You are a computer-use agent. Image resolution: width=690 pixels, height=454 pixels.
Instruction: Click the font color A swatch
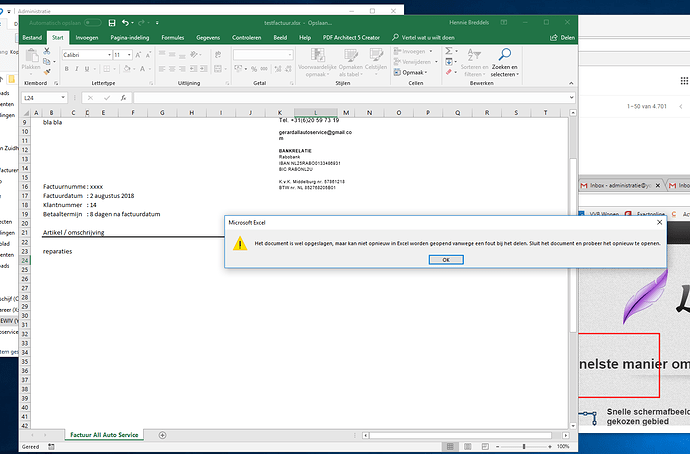click(x=142, y=69)
